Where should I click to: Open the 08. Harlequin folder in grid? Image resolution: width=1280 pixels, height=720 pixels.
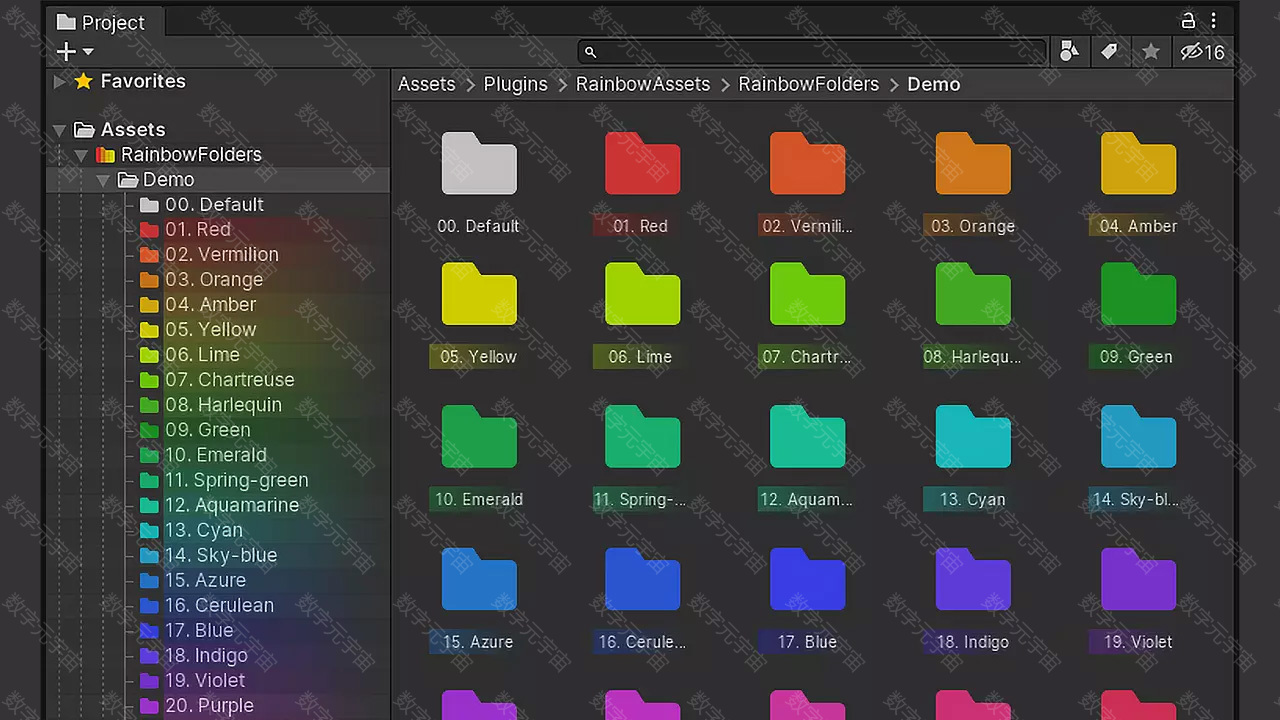point(973,294)
